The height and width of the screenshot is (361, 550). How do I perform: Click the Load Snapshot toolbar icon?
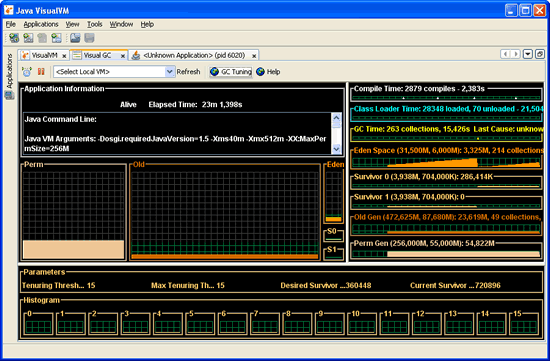click(x=75, y=38)
